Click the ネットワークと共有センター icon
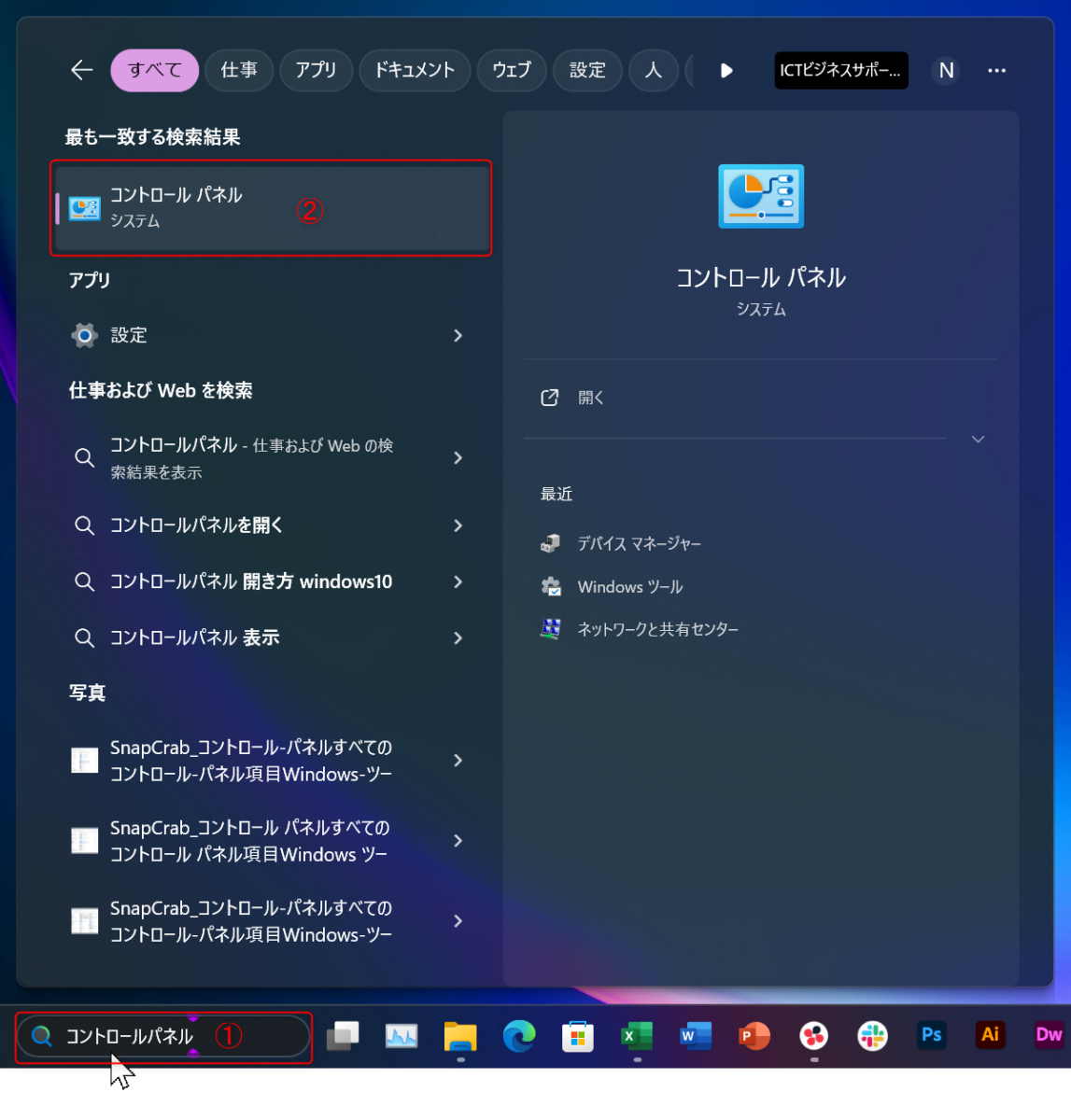1071x1120 pixels. 551,629
